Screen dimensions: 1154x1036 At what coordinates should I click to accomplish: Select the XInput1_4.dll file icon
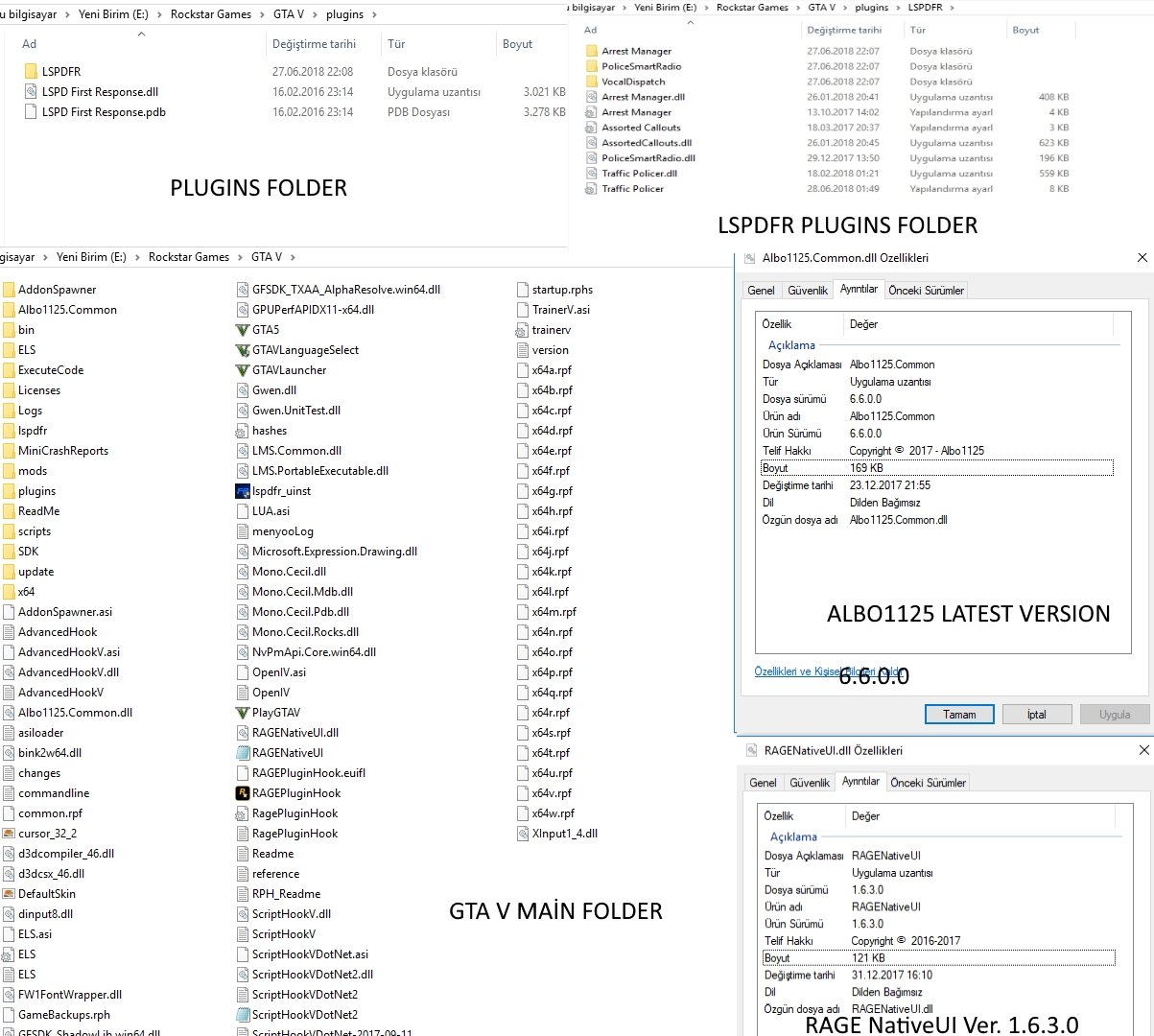coord(523,834)
